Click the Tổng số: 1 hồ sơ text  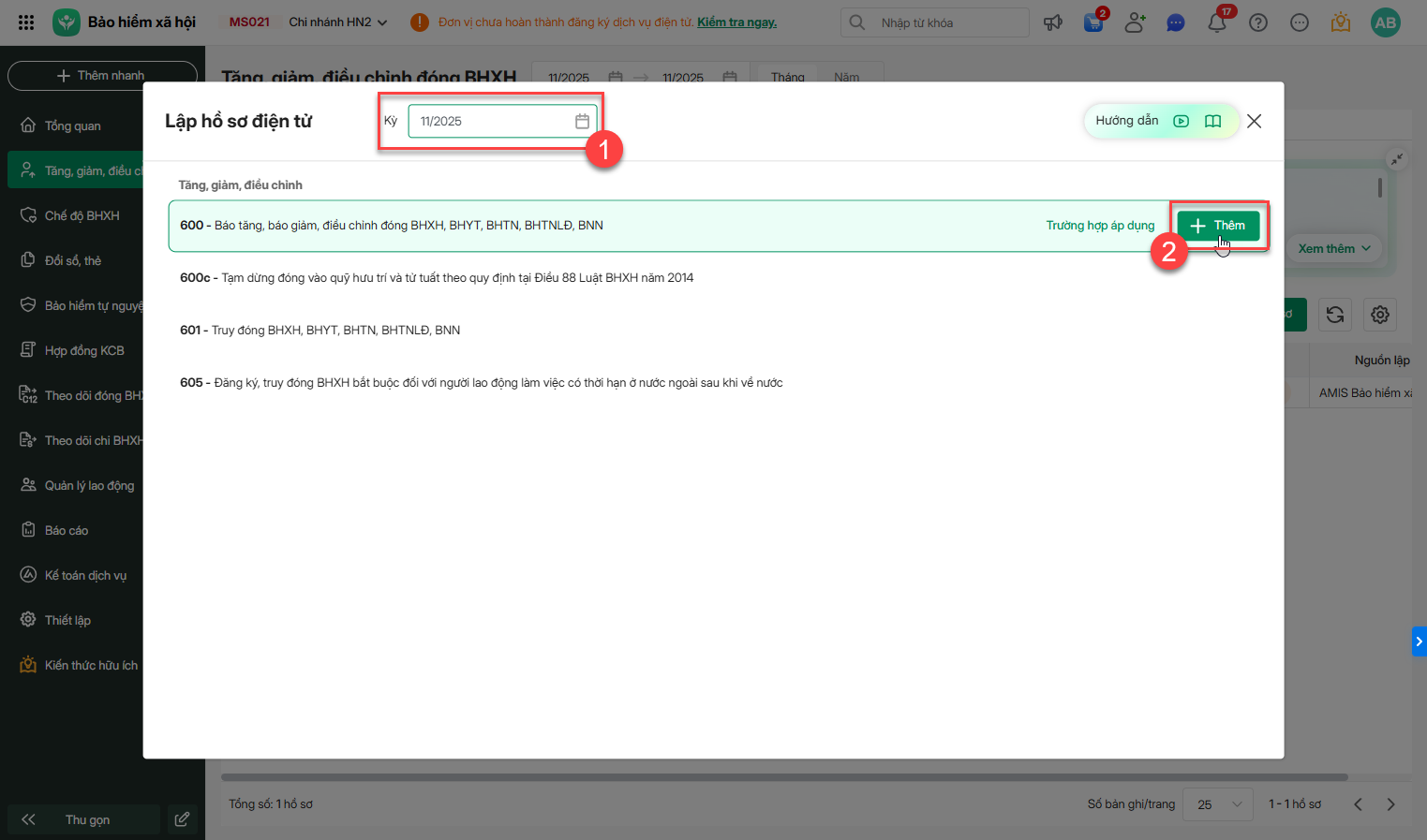(x=271, y=804)
